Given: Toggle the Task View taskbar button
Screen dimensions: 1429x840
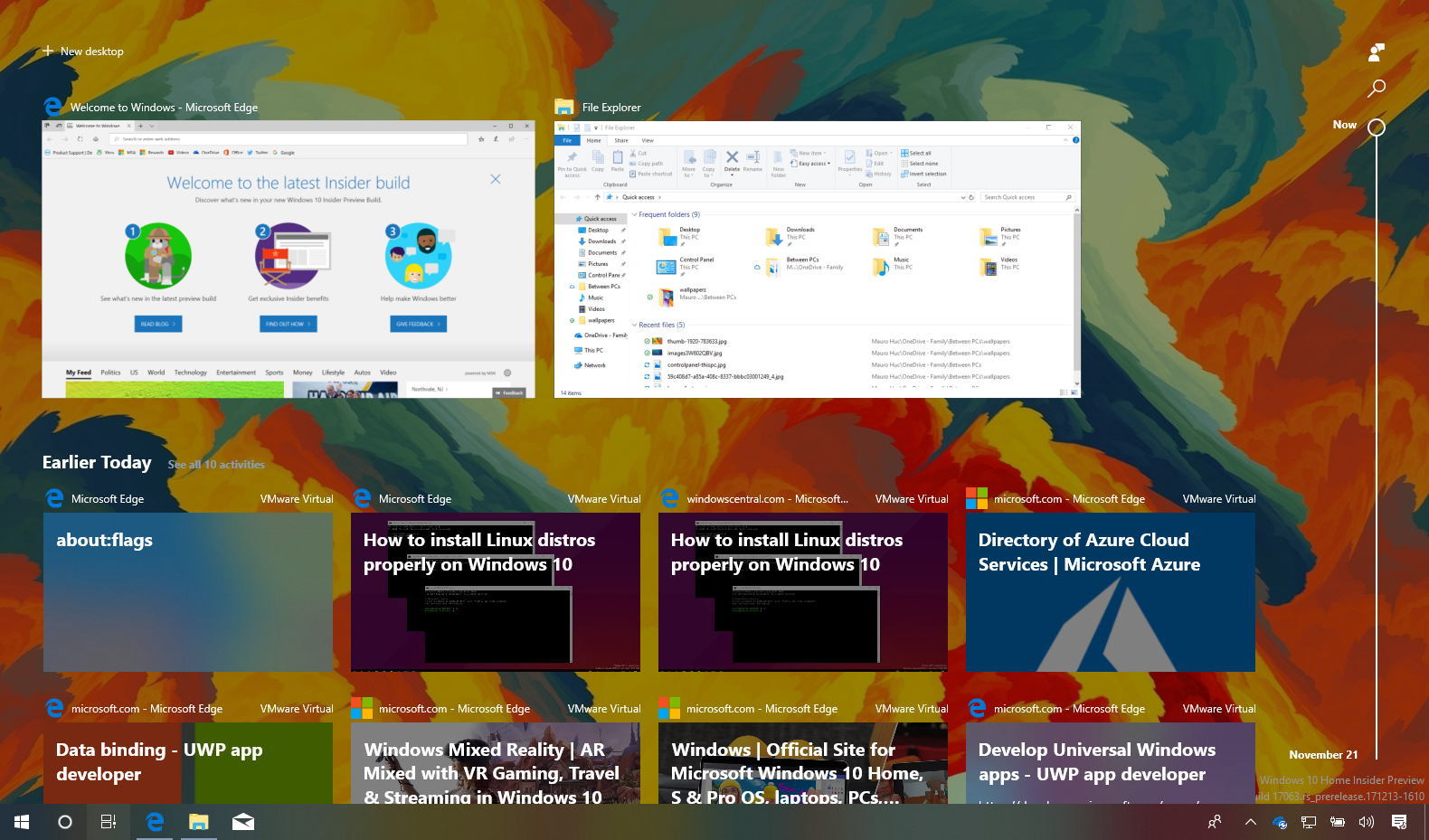Looking at the screenshot, I should 109,822.
